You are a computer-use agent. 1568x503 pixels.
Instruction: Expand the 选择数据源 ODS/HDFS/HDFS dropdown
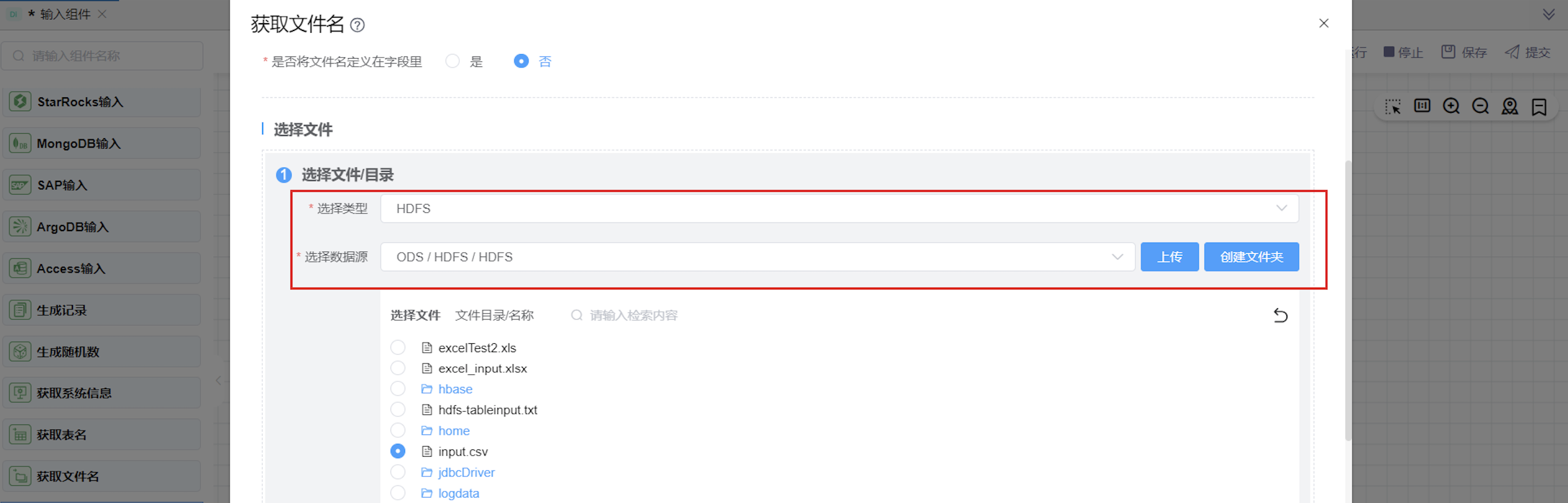click(756, 257)
